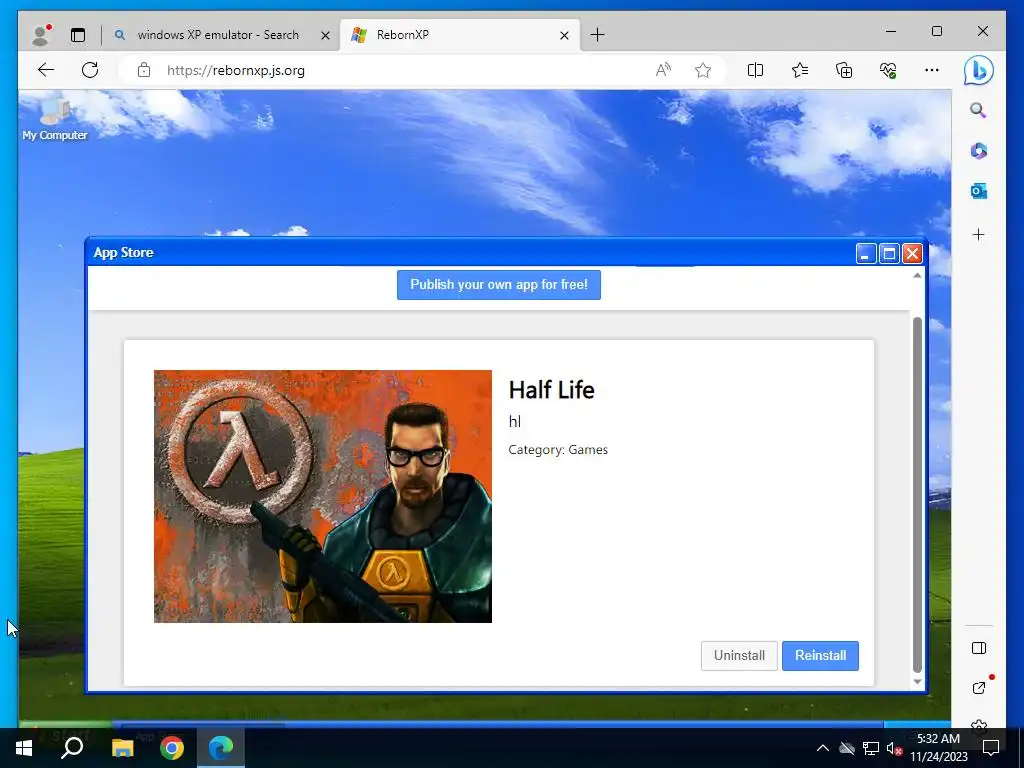This screenshot has height=768, width=1024.
Task: Open Collections icon in toolbar
Action: point(844,70)
